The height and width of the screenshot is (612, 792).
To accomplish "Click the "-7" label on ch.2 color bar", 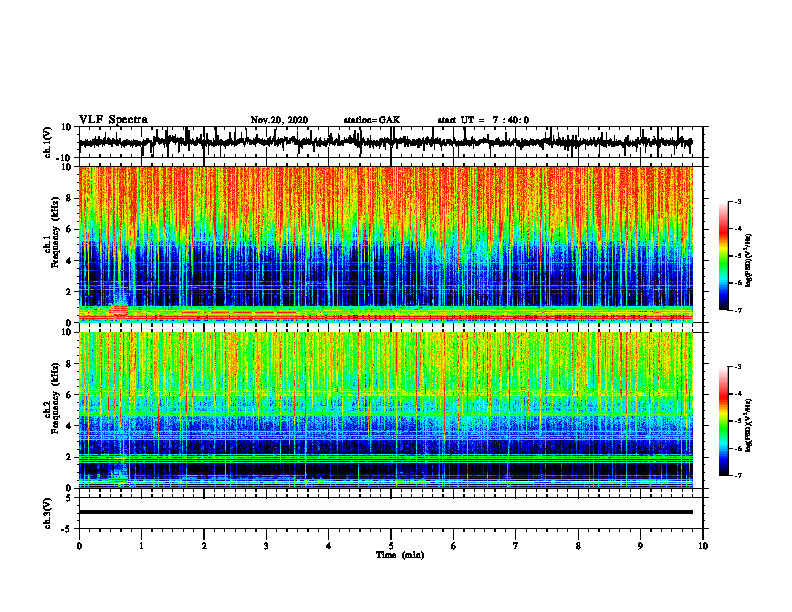I will (737, 476).
